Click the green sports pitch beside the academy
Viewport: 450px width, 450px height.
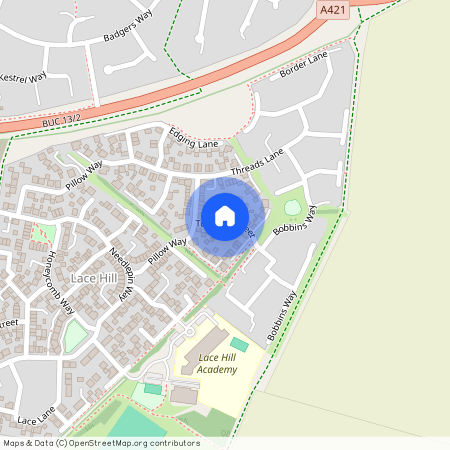tap(240, 344)
